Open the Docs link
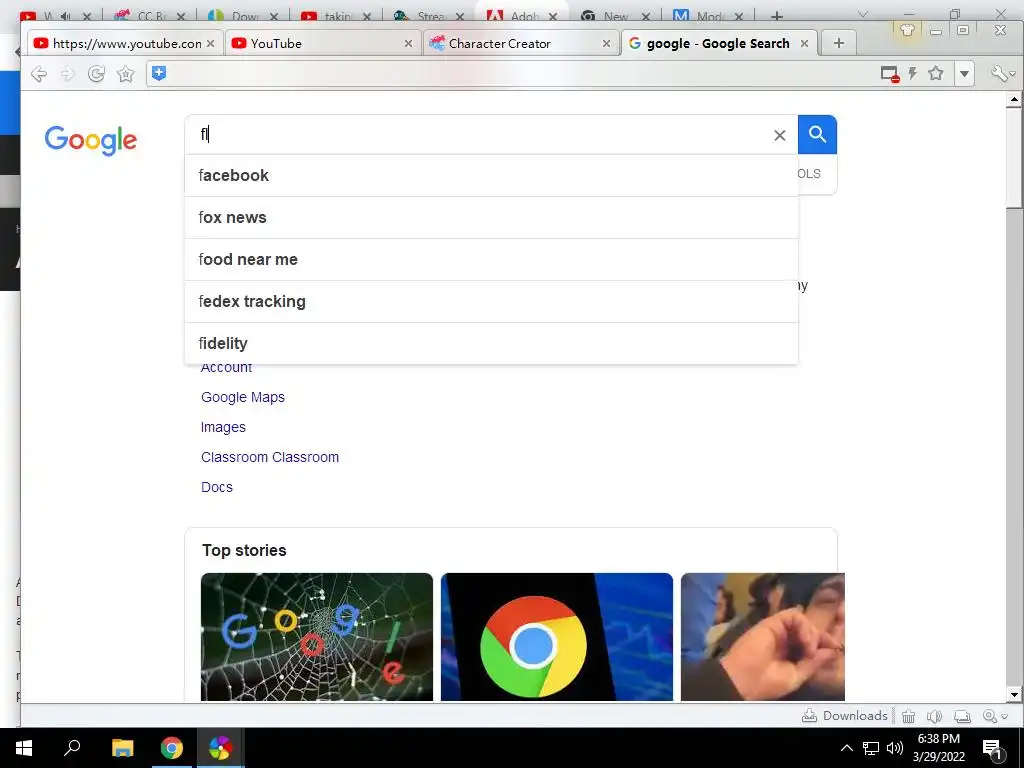 pos(217,487)
